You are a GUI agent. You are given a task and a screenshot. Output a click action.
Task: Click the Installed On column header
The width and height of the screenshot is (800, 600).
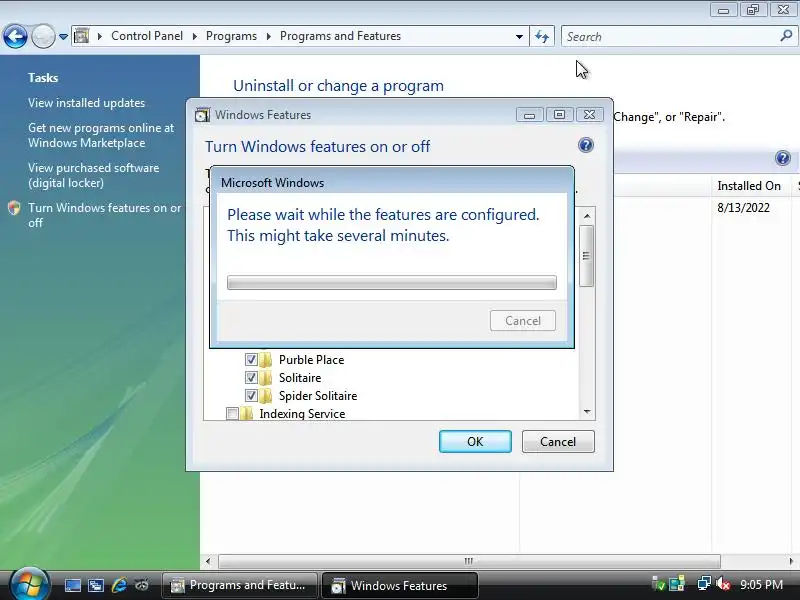tap(749, 186)
